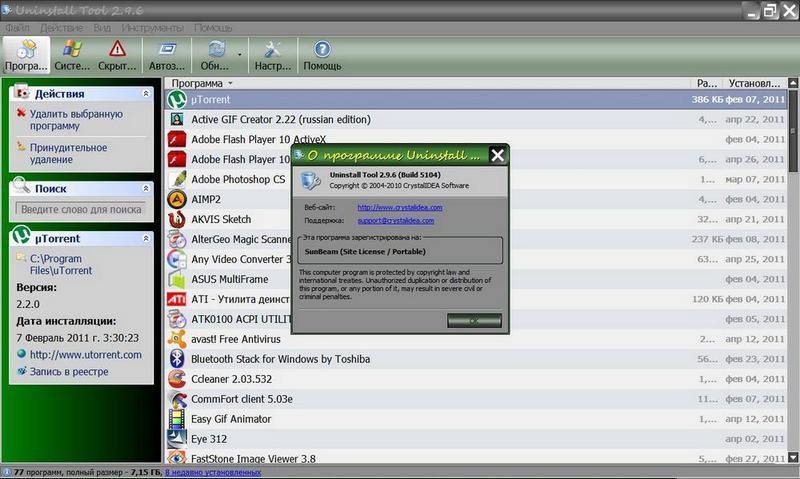
Task: Open the Вид menu
Action: pos(102,28)
